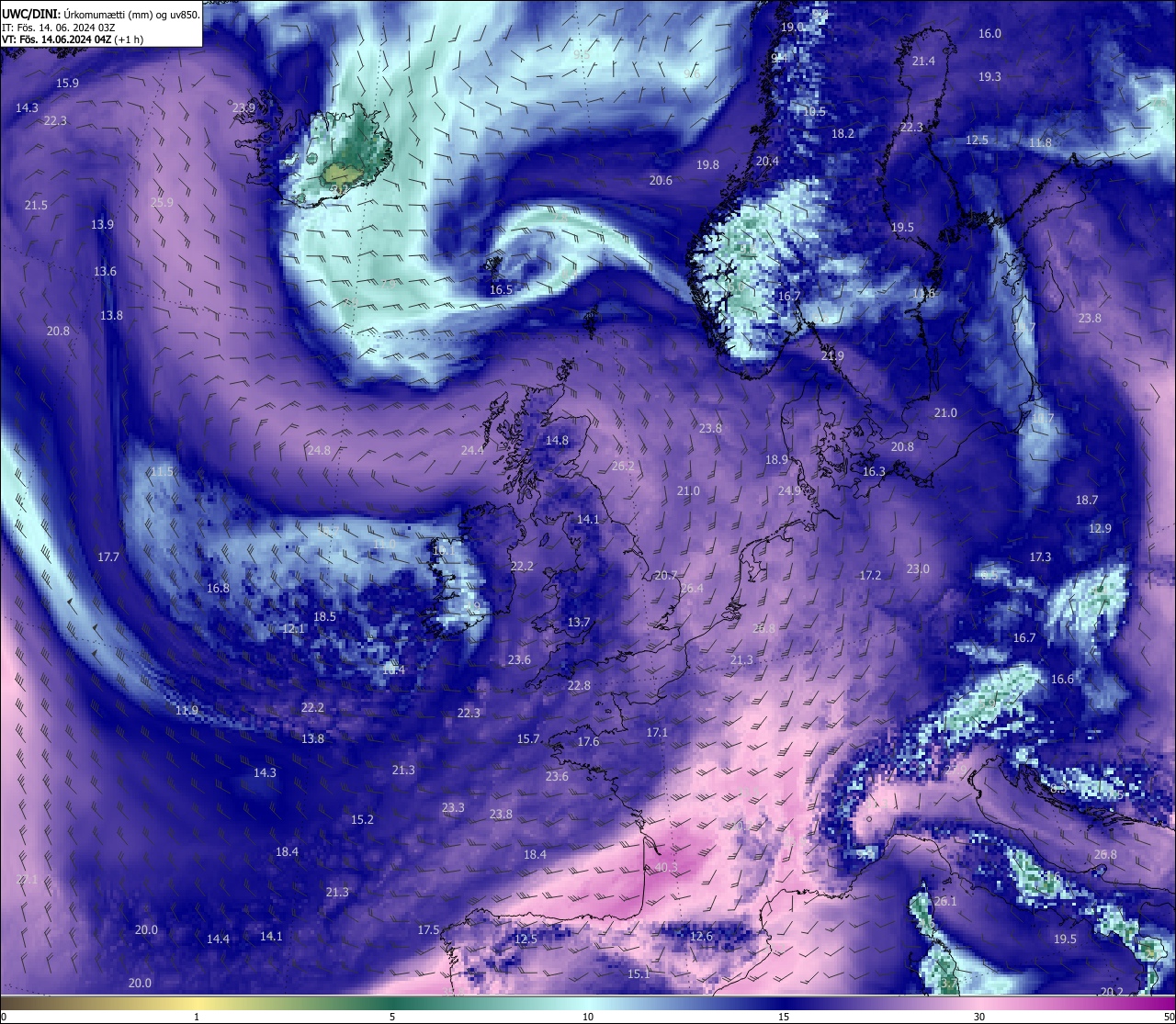Screen dimensions: 1176x1024
Task: Click the 16.5 value near the Faroe Islands
Action: (x=501, y=289)
